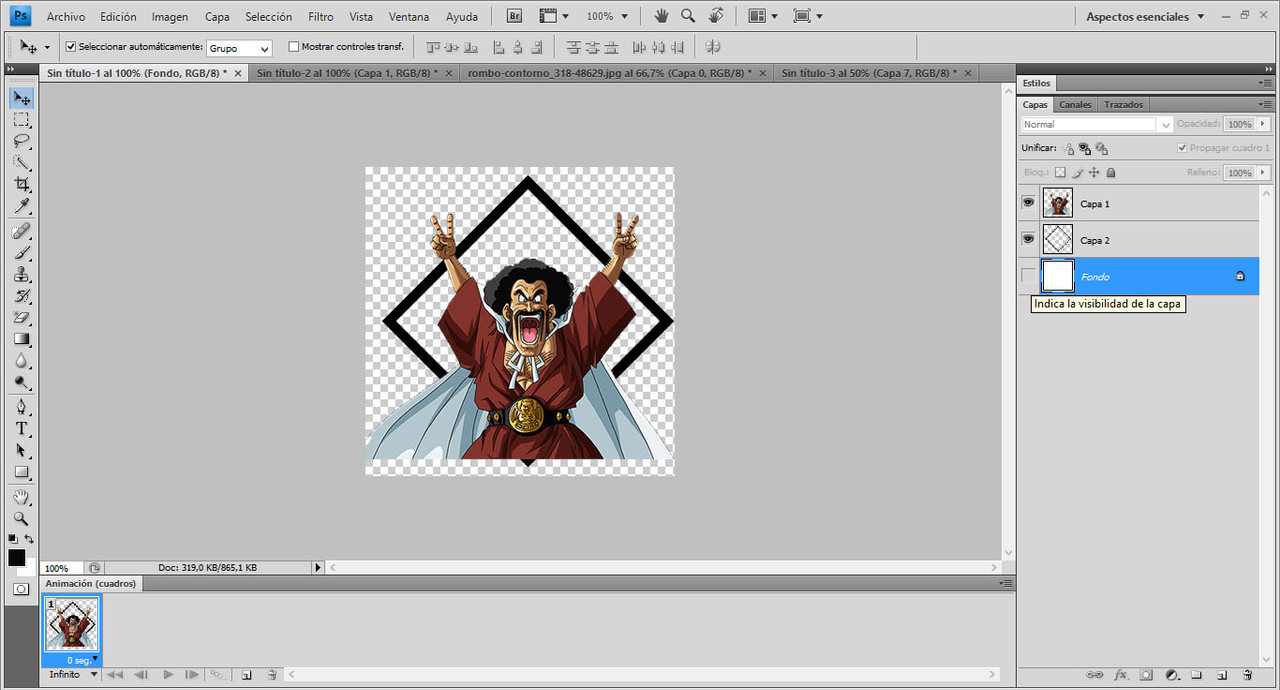Select the Blur tool

pyautogui.click(x=21, y=361)
